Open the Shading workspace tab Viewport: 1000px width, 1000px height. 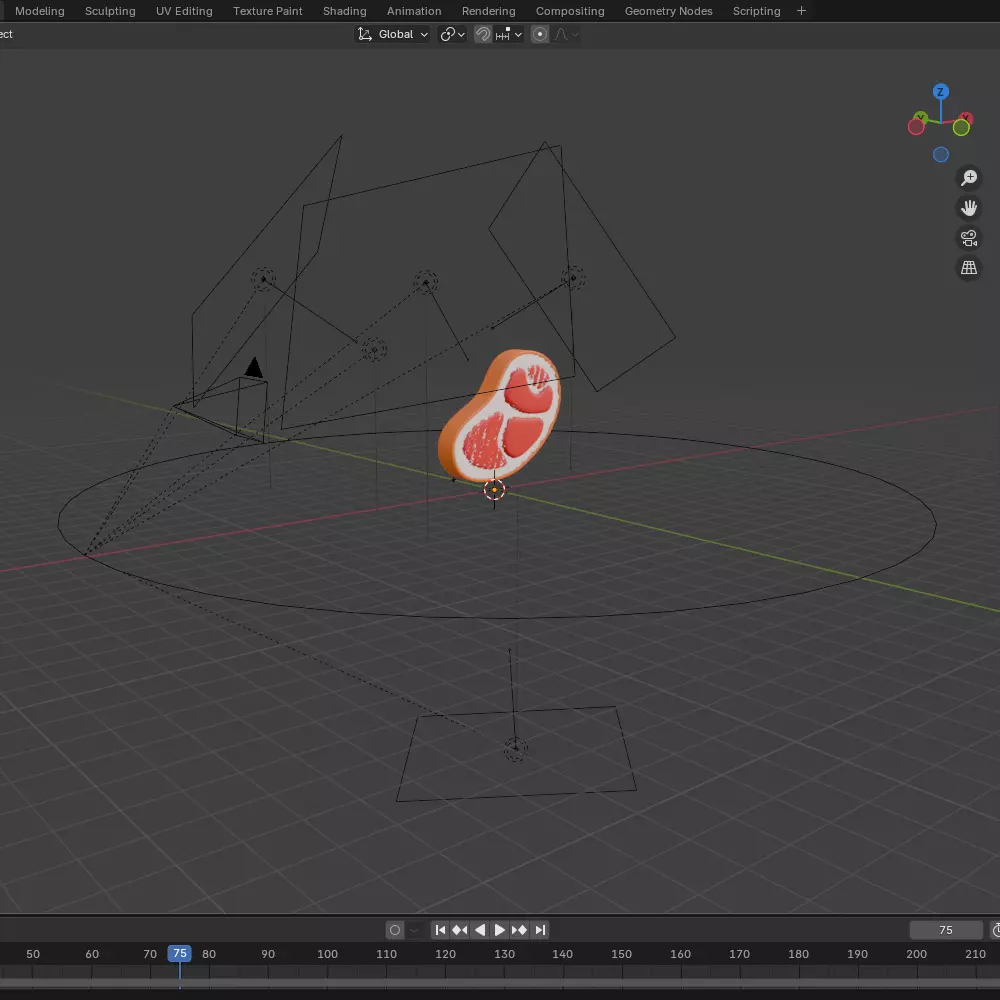click(344, 11)
